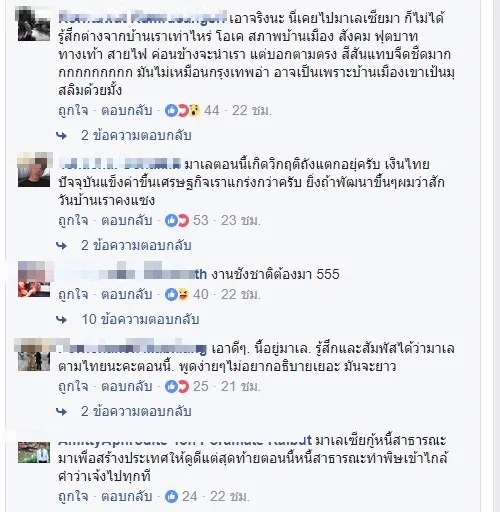Click the reaction icons showing 44 reactions
500x512 pixels.
tap(182, 110)
